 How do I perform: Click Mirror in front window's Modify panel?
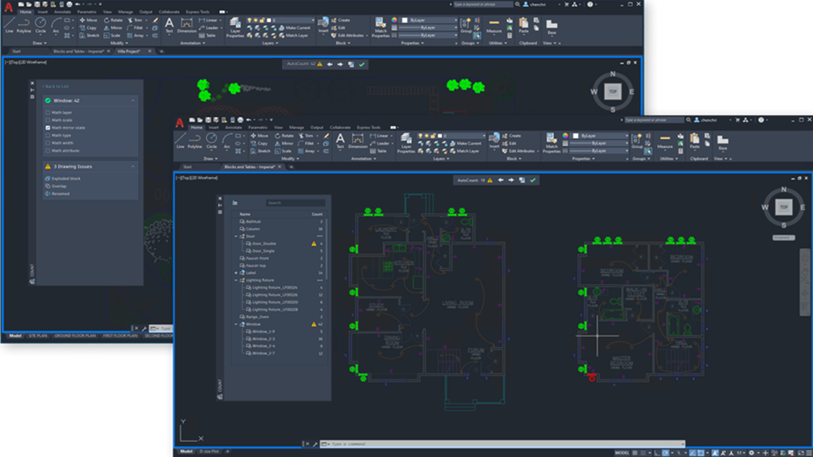click(x=284, y=143)
